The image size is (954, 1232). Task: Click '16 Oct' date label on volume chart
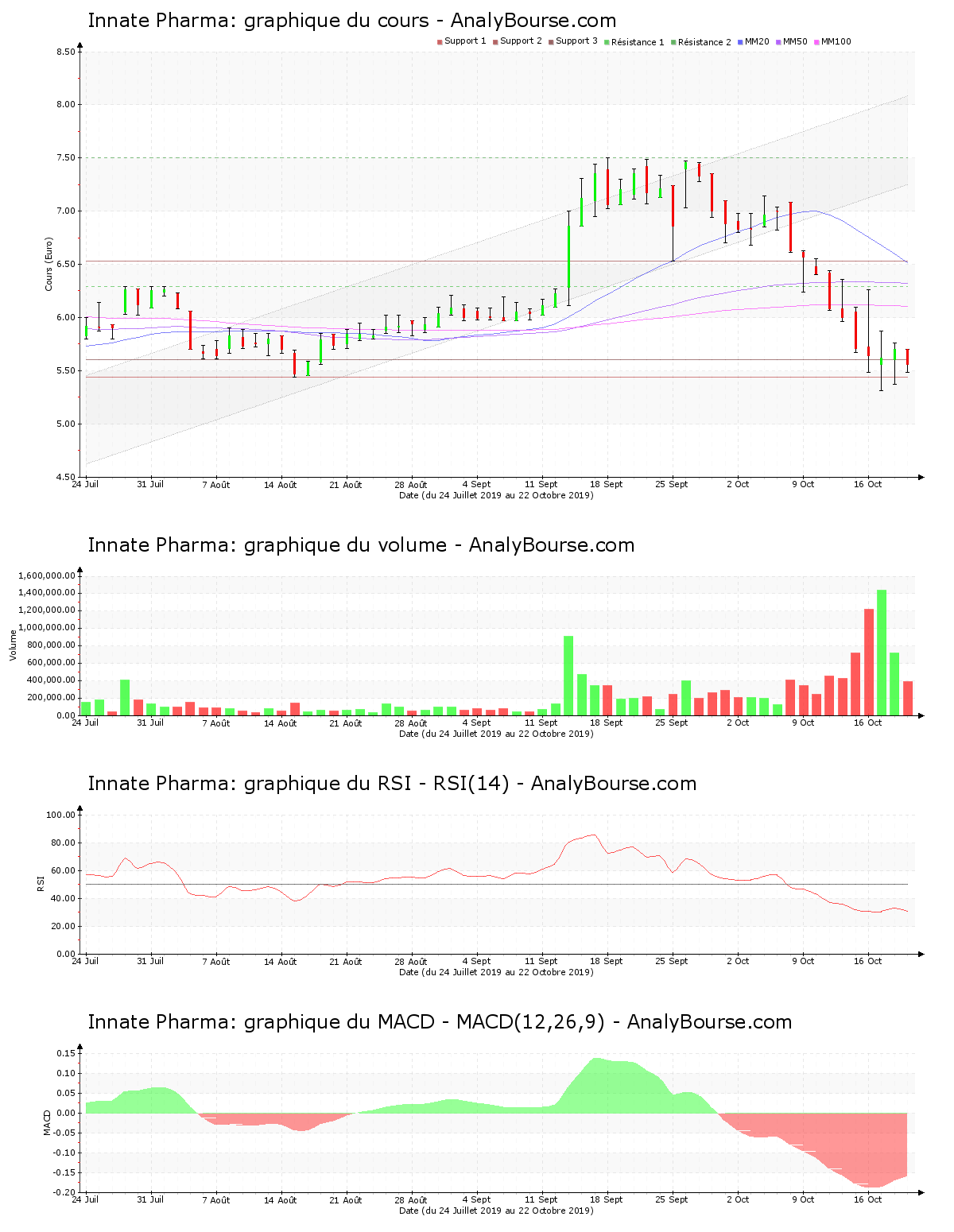coord(867,723)
